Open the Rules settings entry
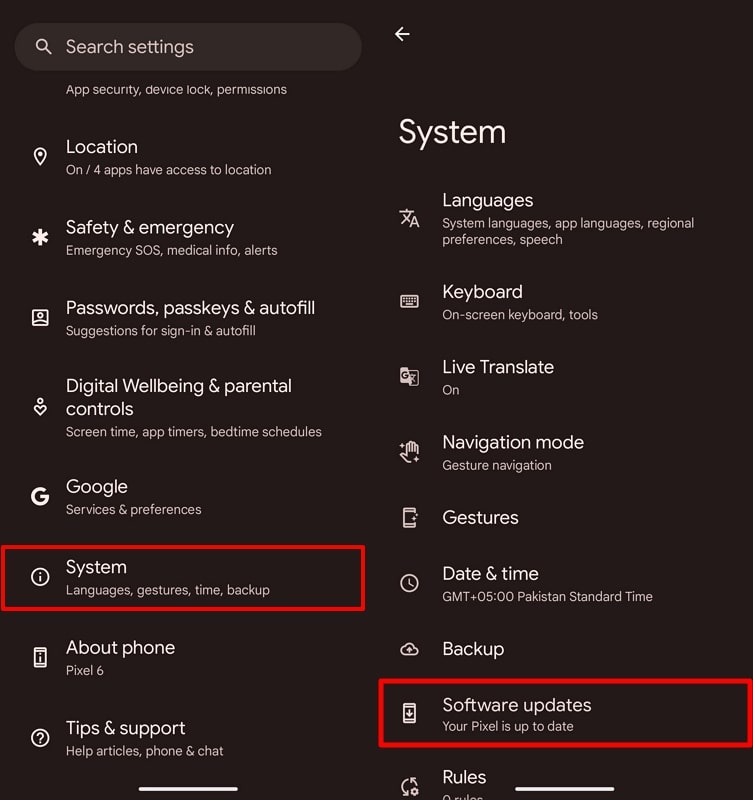 click(464, 778)
